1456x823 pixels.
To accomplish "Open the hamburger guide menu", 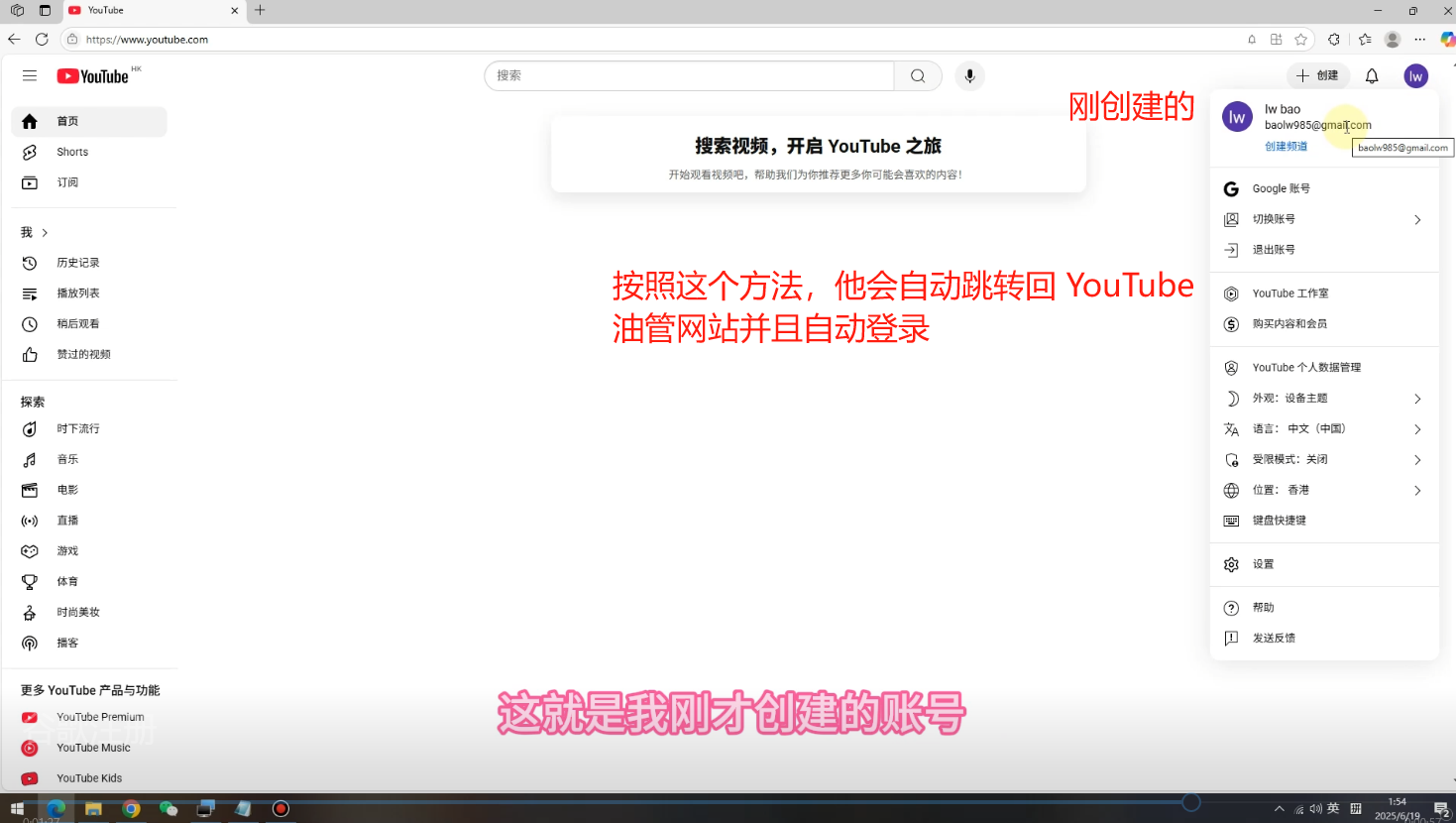I will pyautogui.click(x=30, y=76).
